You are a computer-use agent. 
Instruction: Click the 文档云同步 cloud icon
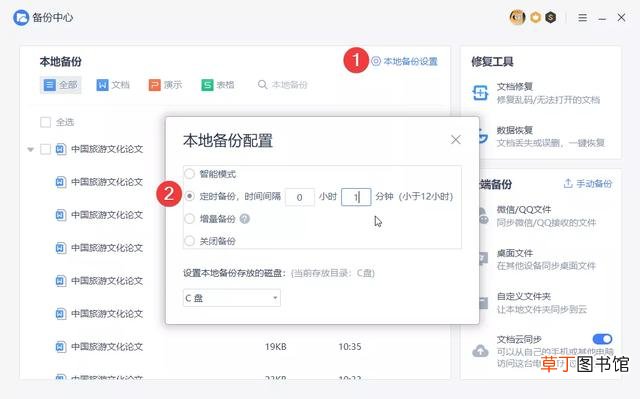point(480,351)
